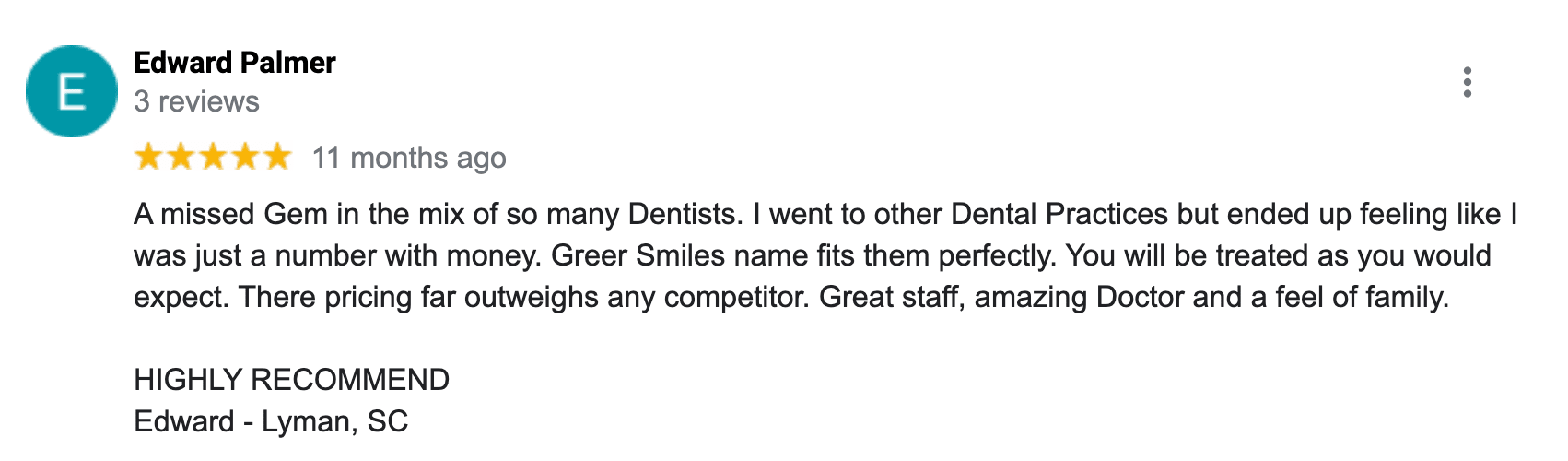
Task: Select the third gold rating star
Action: [213, 158]
